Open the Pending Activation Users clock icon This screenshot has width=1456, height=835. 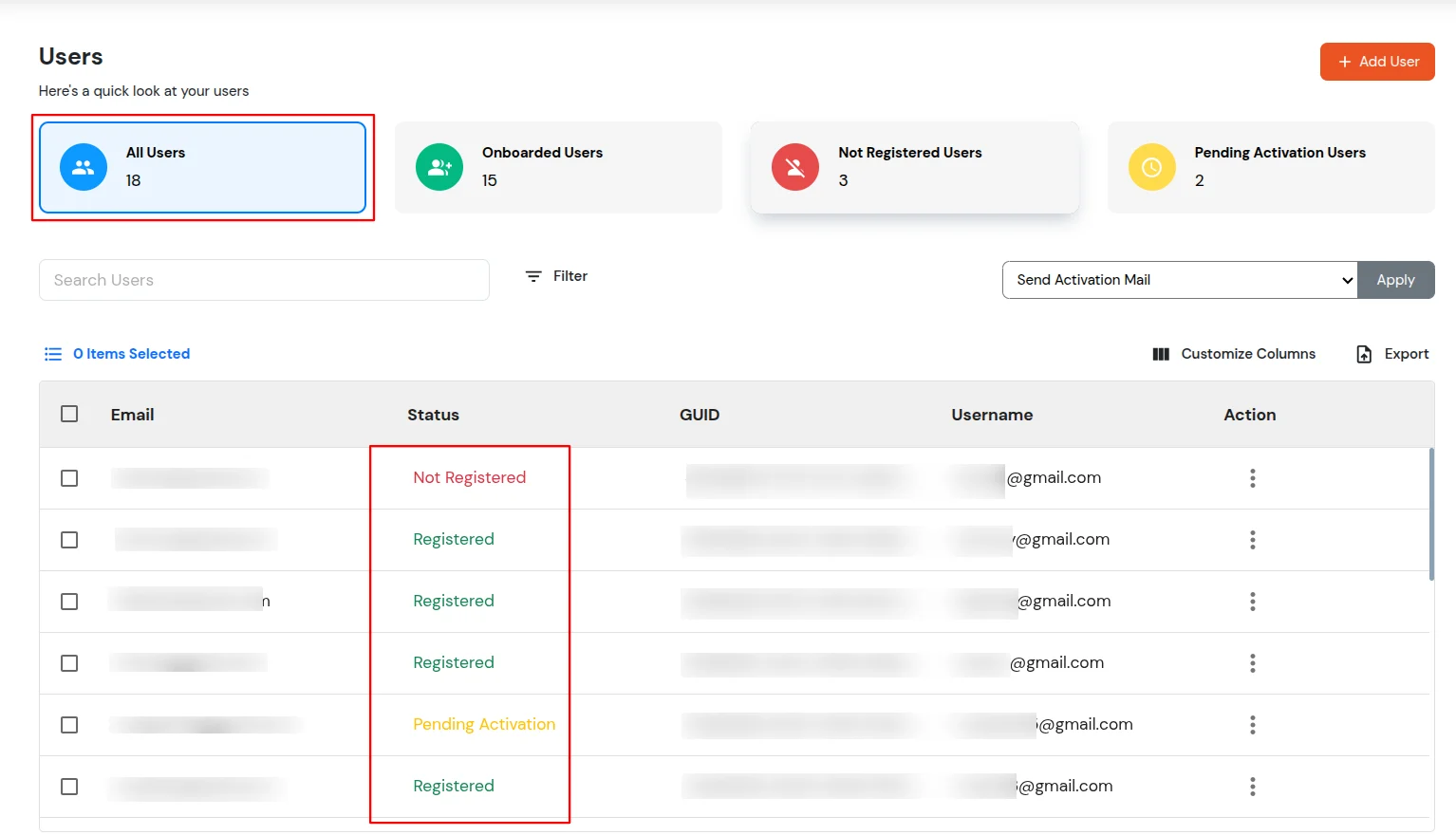pyautogui.click(x=1151, y=167)
